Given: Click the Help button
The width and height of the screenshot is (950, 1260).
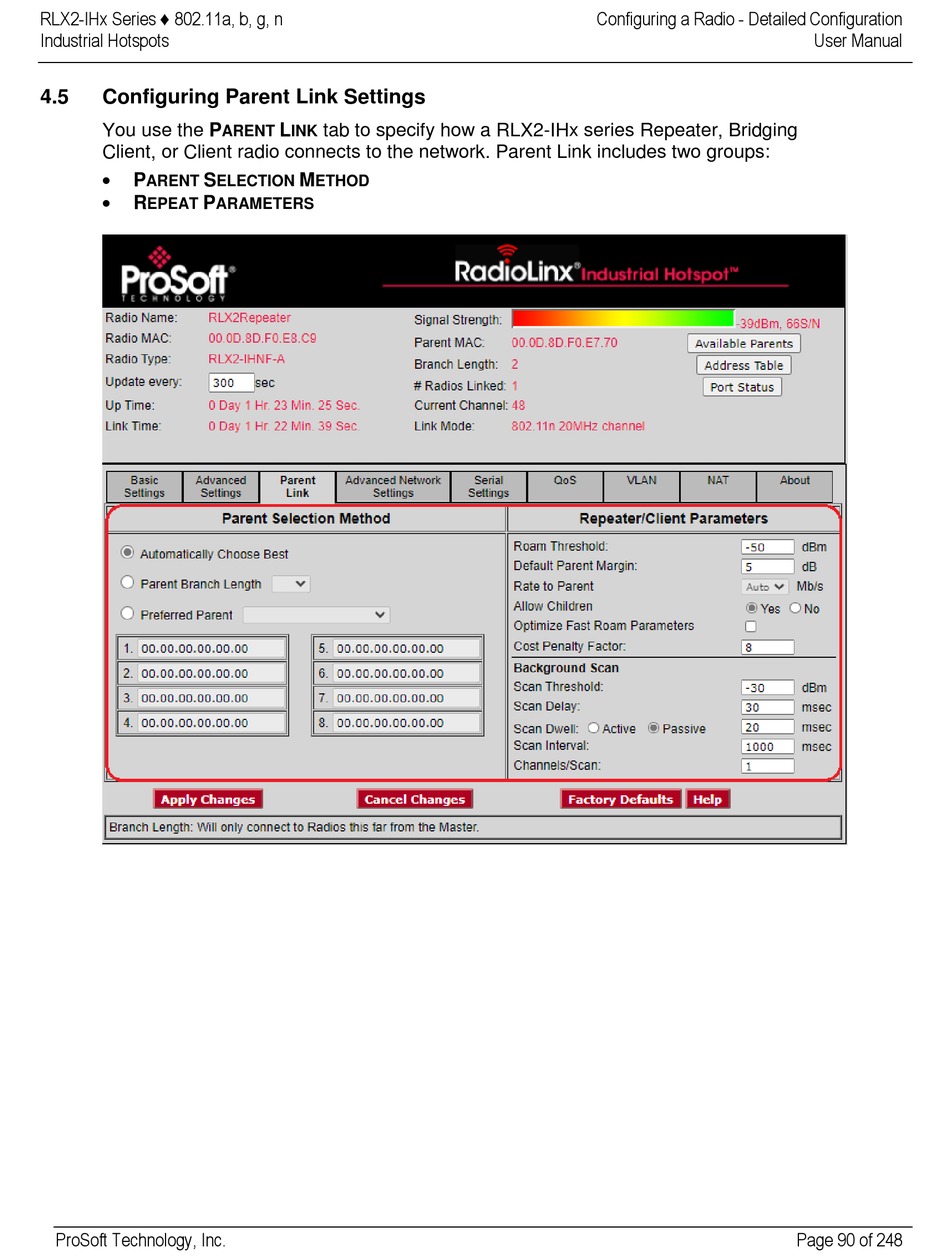Looking at the screenshot, I should click(x=708, y=799).
